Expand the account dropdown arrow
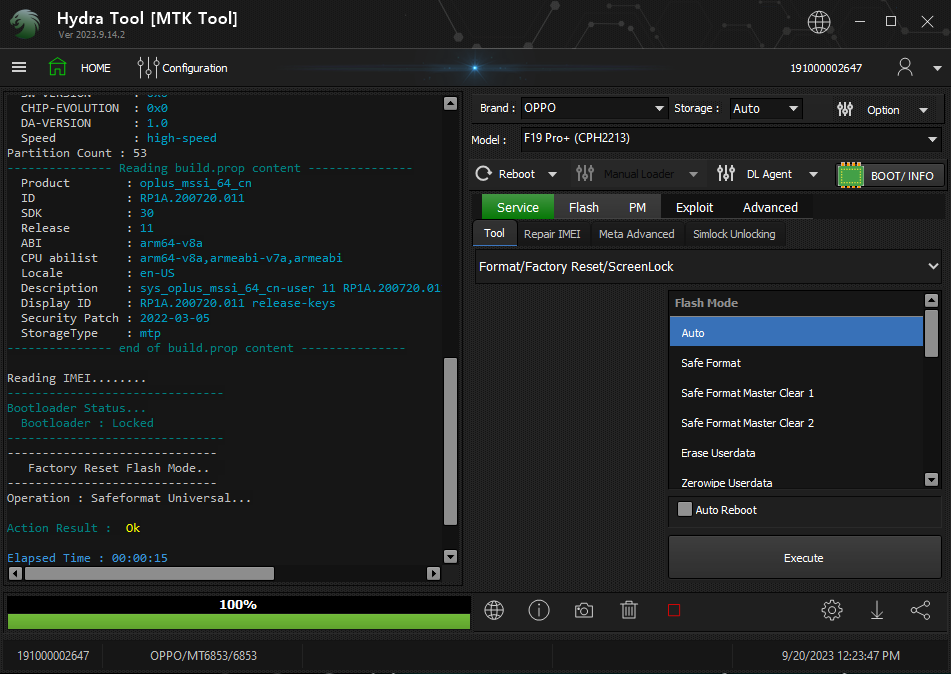The image size is (951, 674). (937, 68)
